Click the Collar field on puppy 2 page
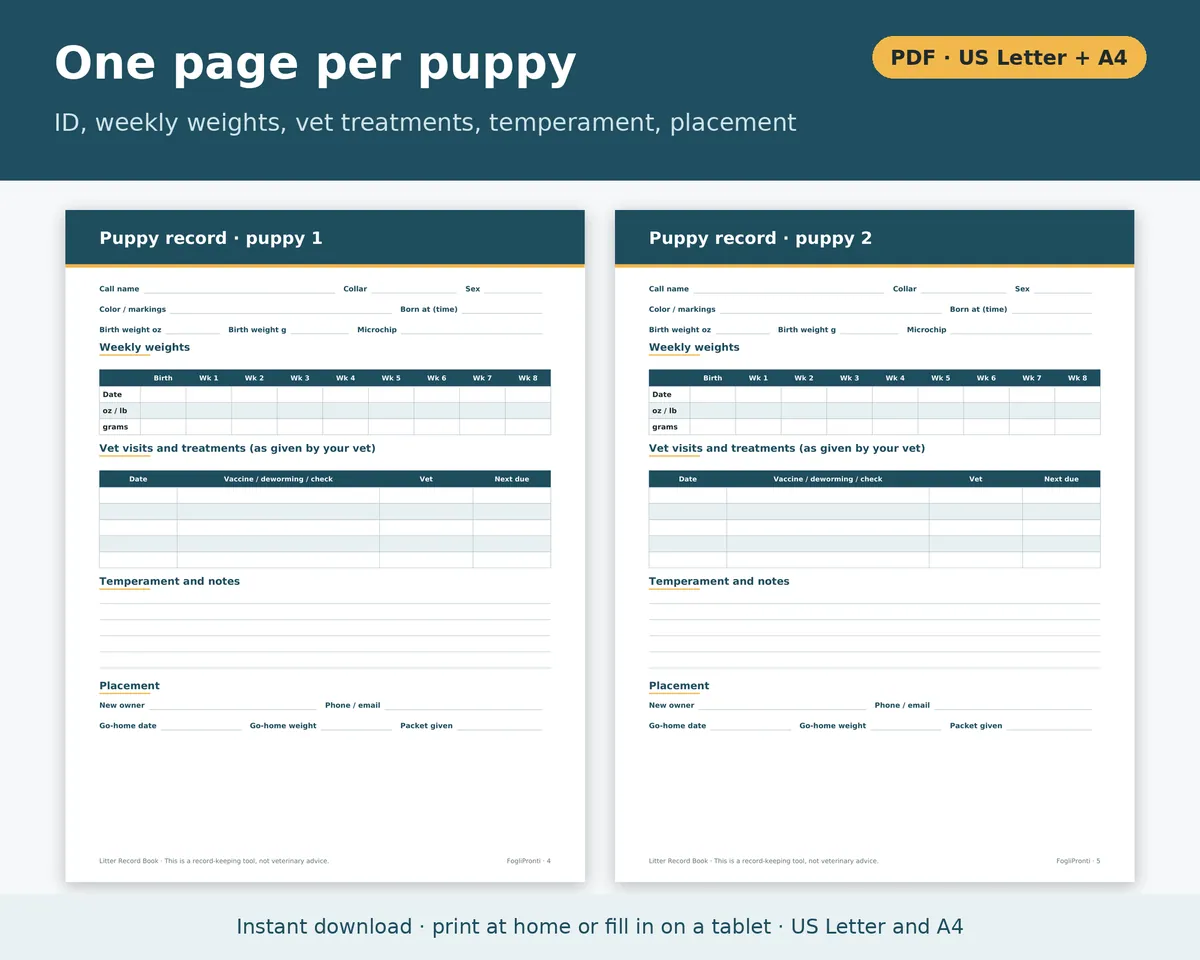The height and width of the screenshot is (960, 1200). click(964, 289)
